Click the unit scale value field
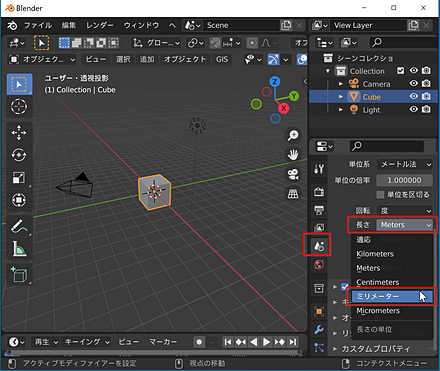Image resolution: width=440 pixels, height=371 pixels. click(405, 180)
